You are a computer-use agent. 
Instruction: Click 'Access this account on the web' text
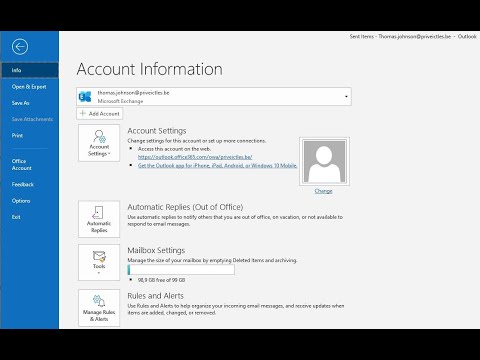(174, 149)
